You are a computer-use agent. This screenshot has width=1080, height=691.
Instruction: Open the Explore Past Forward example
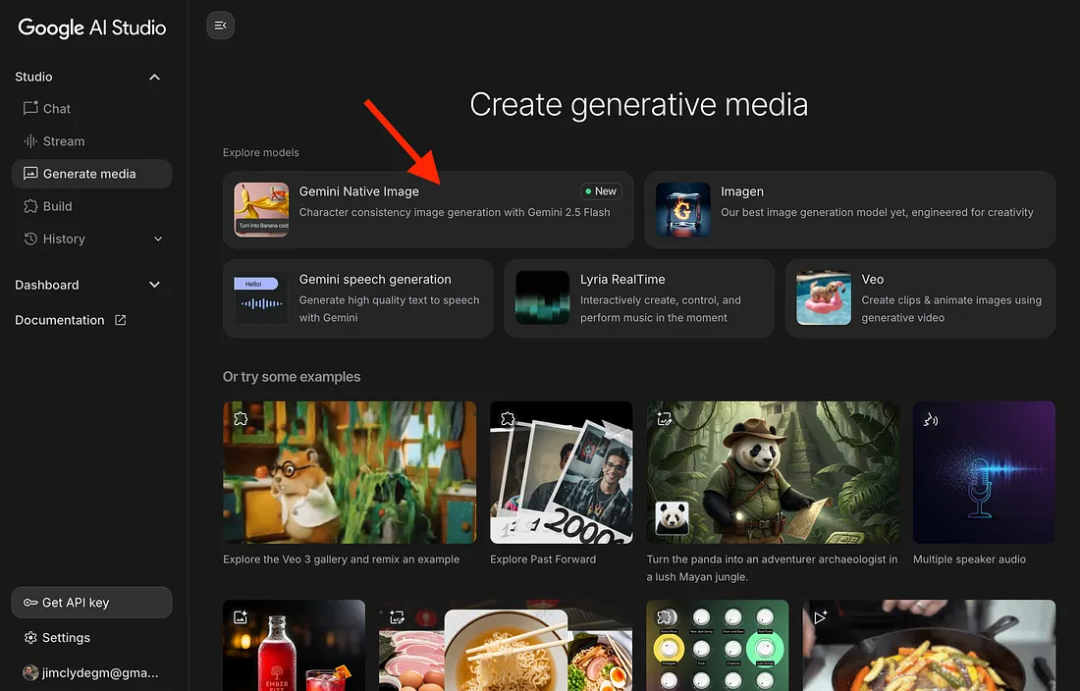(x=561, y=473)
